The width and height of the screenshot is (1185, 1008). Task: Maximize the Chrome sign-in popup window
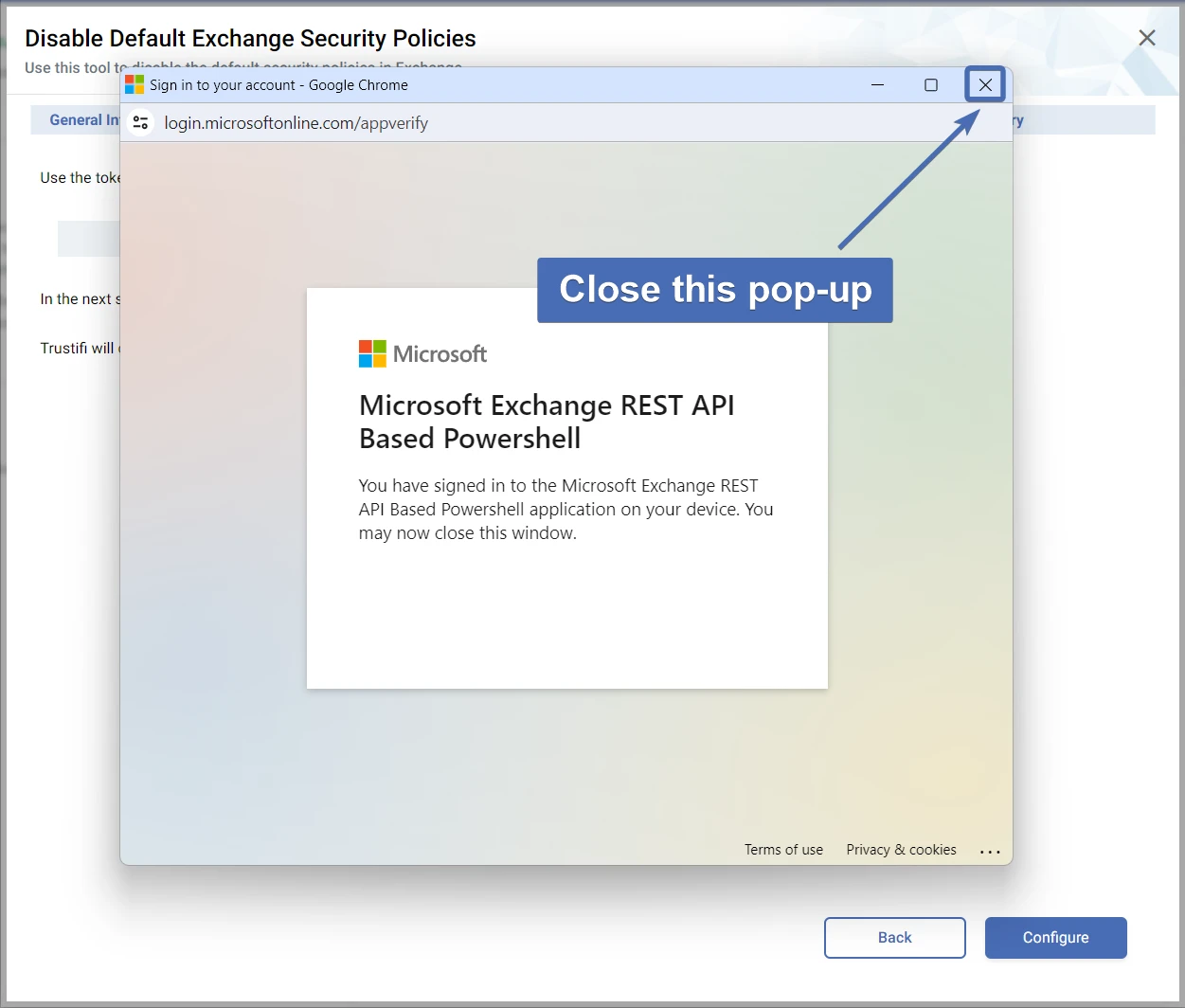click(x=931, y=85)
